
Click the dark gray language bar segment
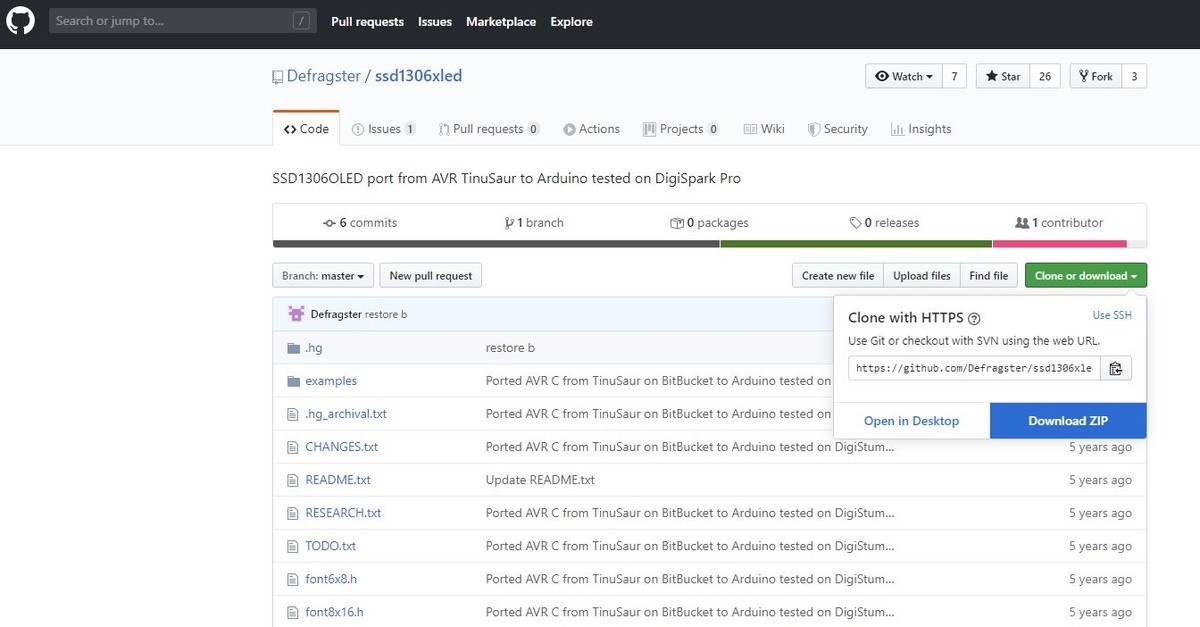click(496, 244)
